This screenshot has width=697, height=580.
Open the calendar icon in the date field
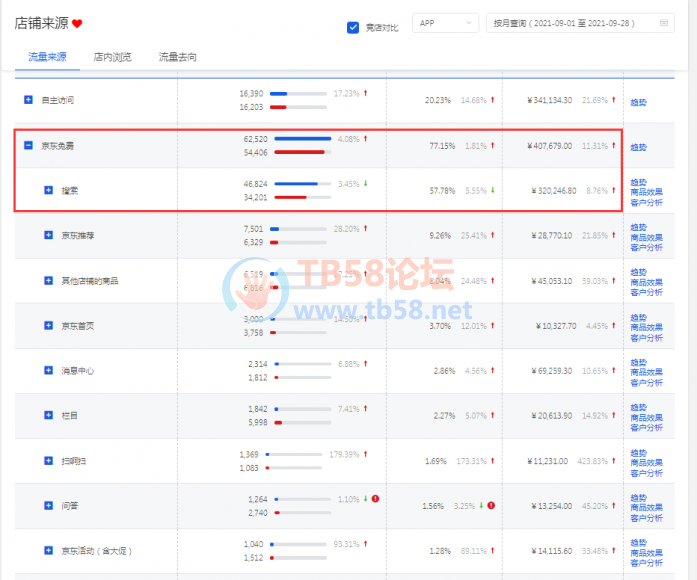(664, 23)
